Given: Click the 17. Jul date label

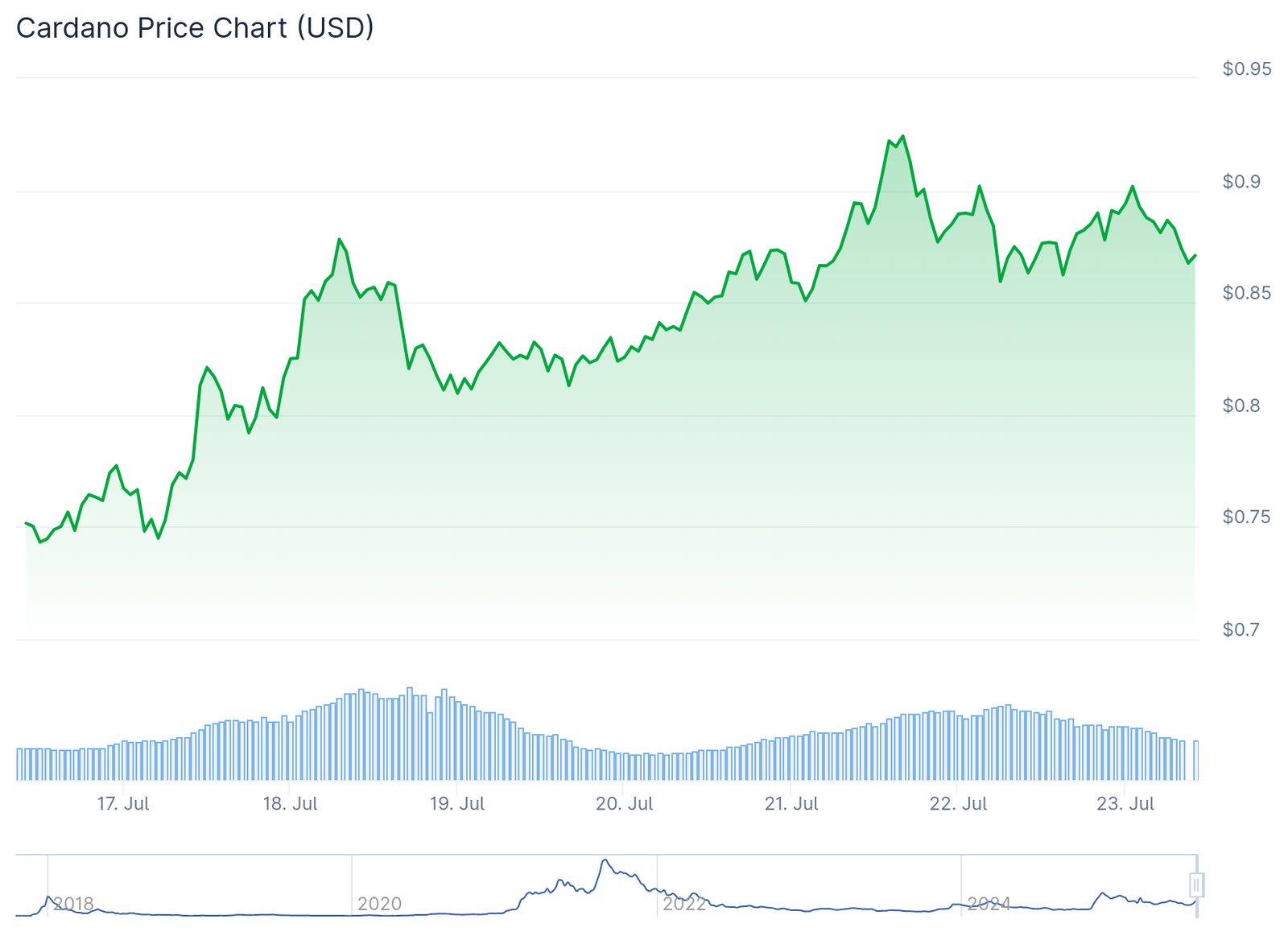Looking at the screenshot, I should (x=123, y=803).
